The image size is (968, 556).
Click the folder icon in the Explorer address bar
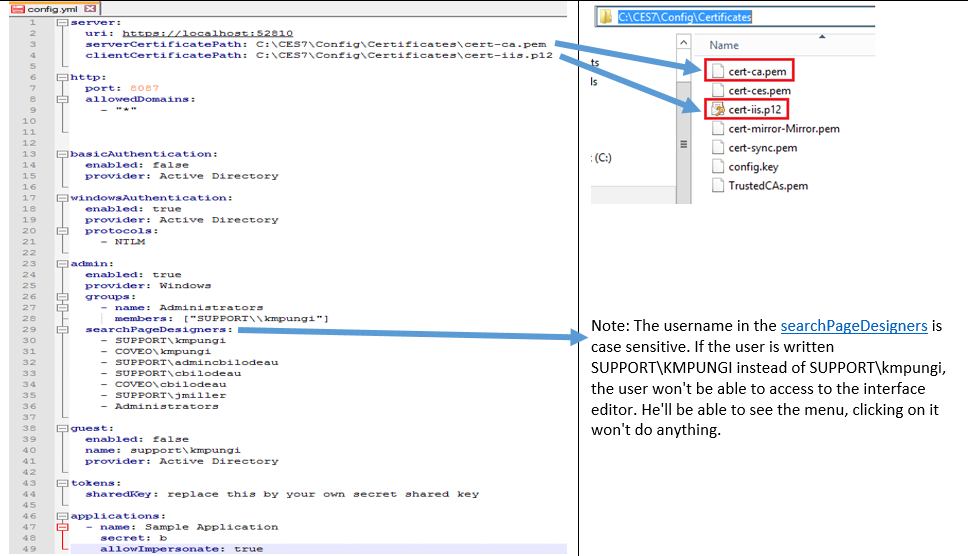pyautogui.click(x=606, y=17)
